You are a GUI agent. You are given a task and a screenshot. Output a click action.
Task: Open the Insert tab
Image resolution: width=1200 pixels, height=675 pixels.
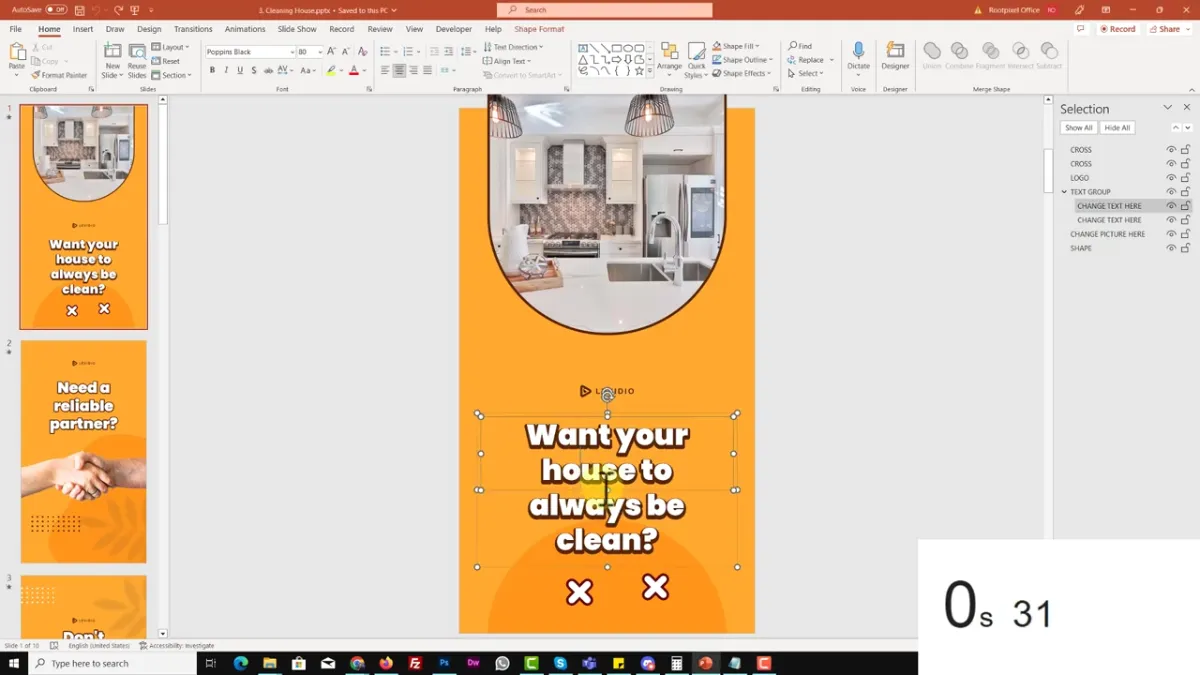(x=83, y=29)
